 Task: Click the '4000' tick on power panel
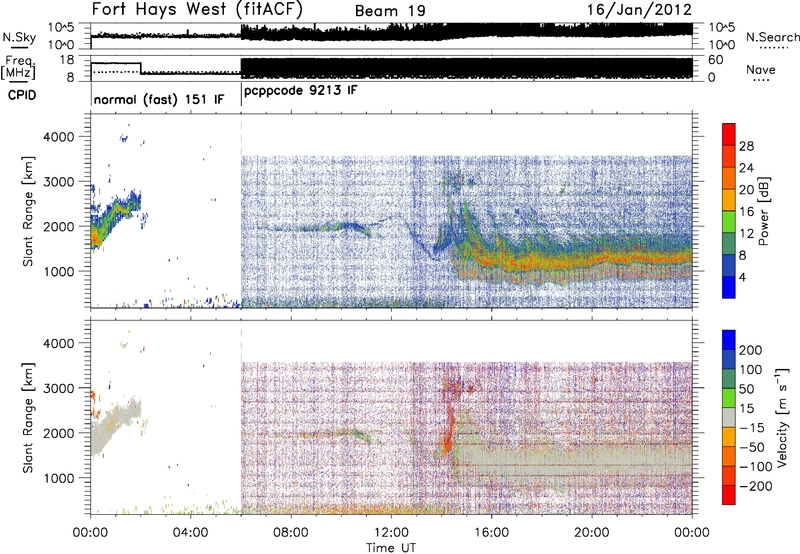click(x=59, y=137)
